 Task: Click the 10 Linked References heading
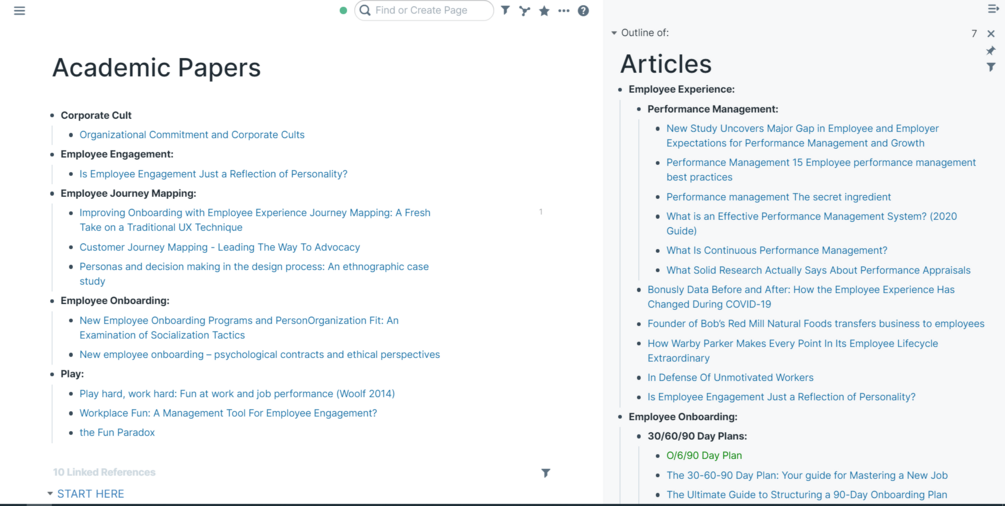tap(104, 472)
